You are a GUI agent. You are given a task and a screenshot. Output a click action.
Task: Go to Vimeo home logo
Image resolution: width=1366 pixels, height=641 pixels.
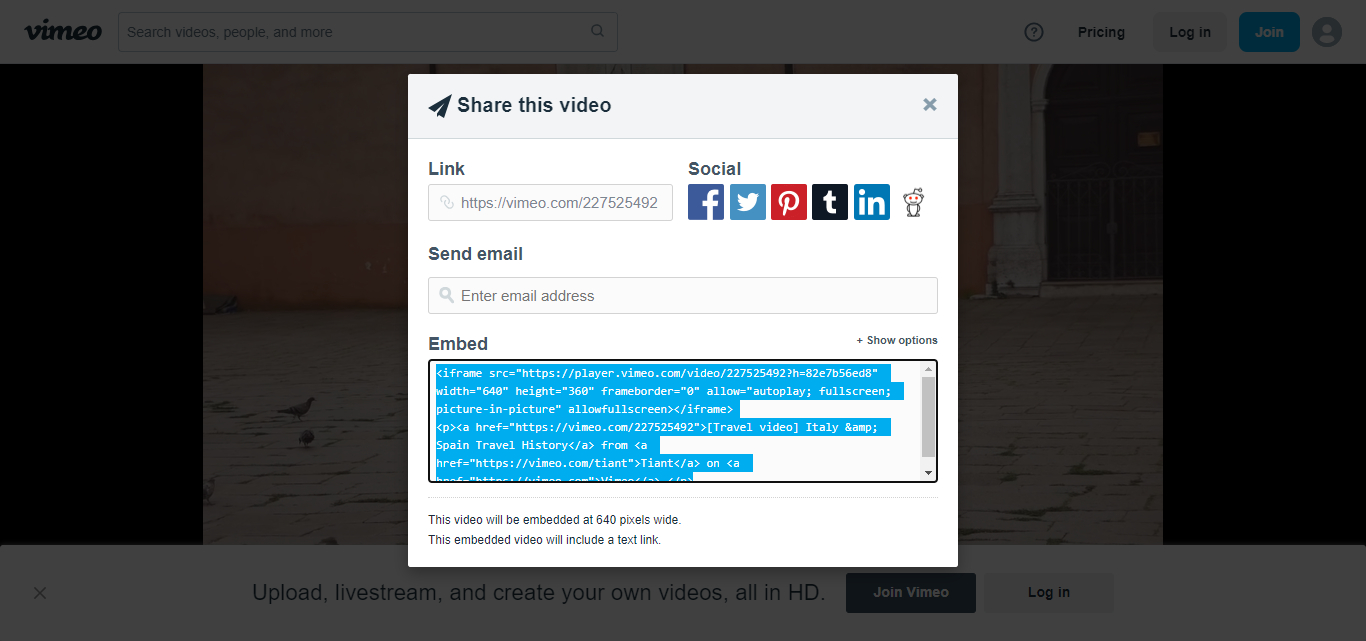63,31
